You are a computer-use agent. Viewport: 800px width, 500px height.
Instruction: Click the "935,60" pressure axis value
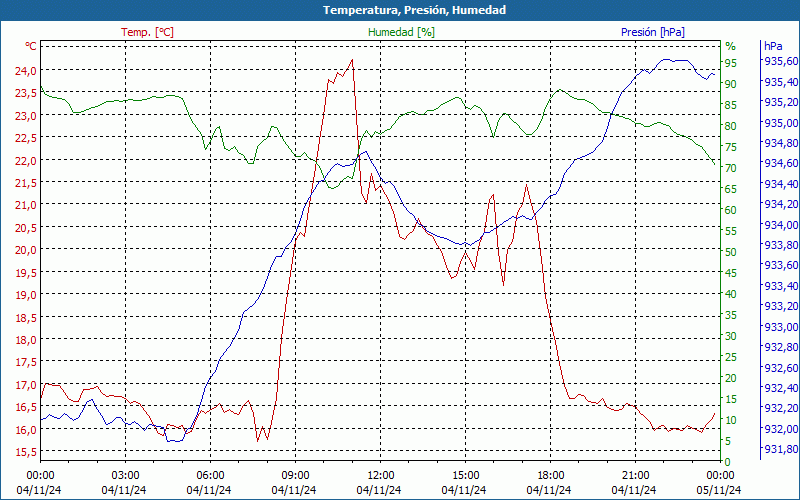coord(781,61)
